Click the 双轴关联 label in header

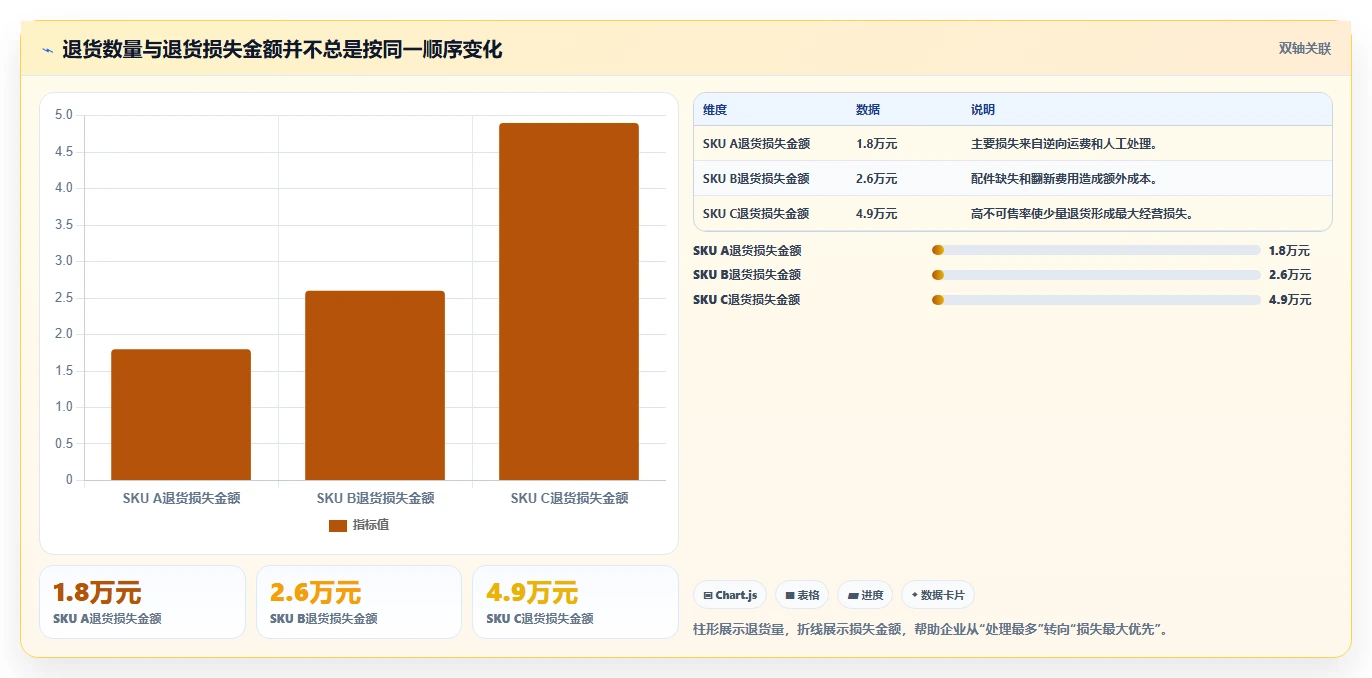coord(1305,48)
